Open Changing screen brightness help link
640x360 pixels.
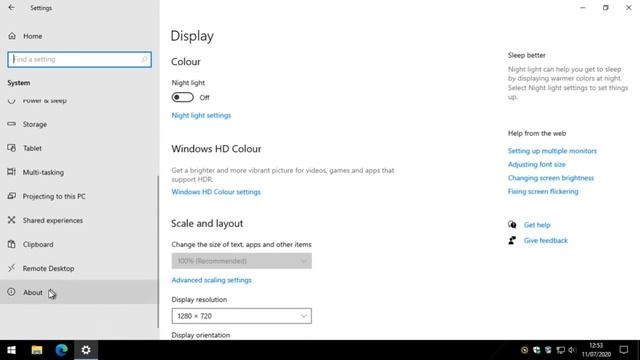(551, 178)
